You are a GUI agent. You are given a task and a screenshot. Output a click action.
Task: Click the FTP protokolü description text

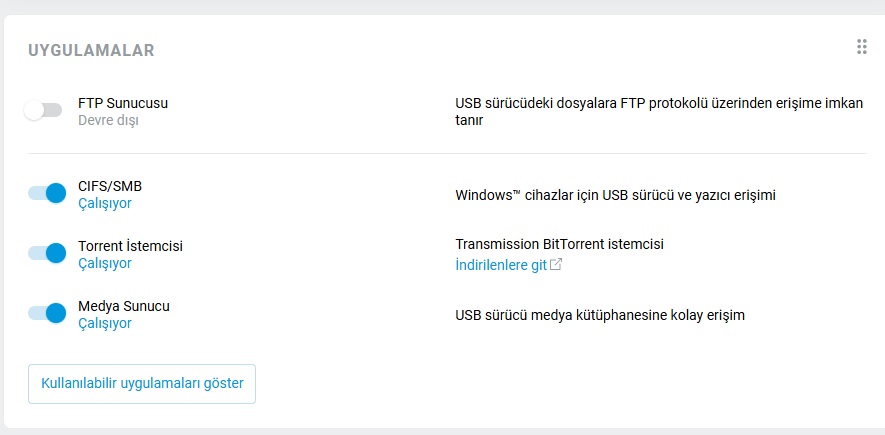[x=659, y=112]
